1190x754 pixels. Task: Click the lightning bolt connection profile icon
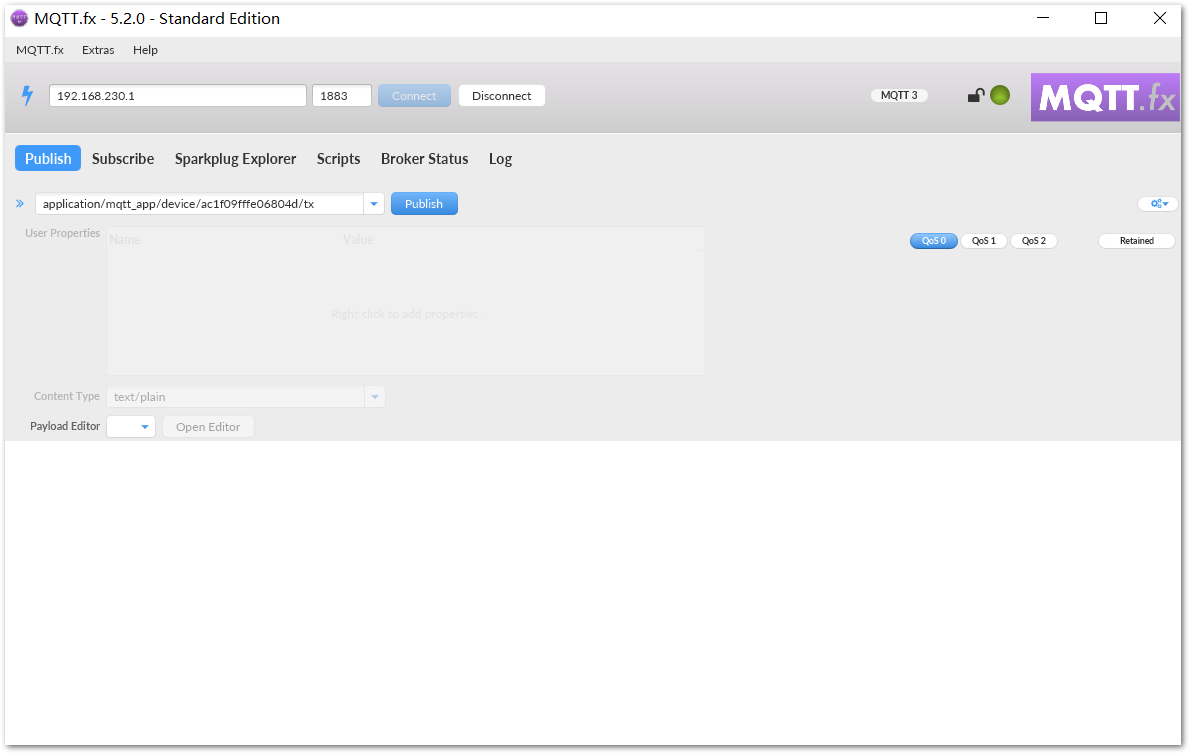point(27,96)
